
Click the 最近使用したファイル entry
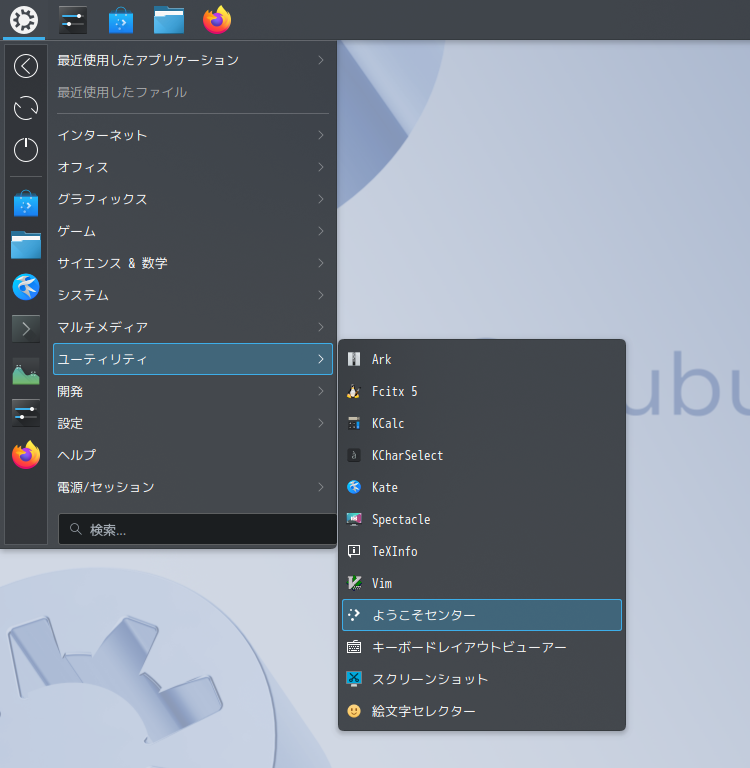[x=193, y=92]
